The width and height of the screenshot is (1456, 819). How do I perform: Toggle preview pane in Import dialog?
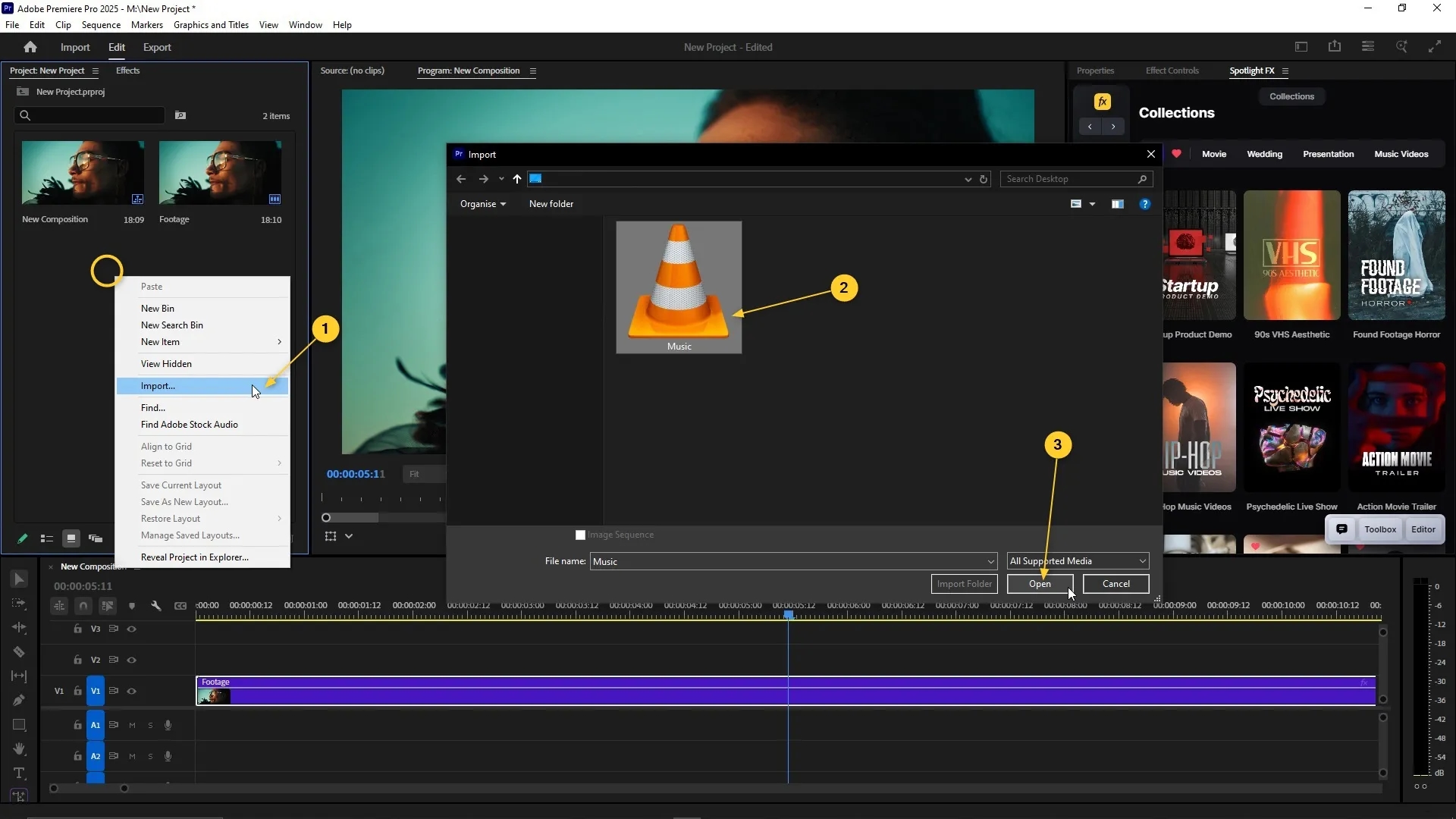pyautogui.click(x=1118, y=204)
